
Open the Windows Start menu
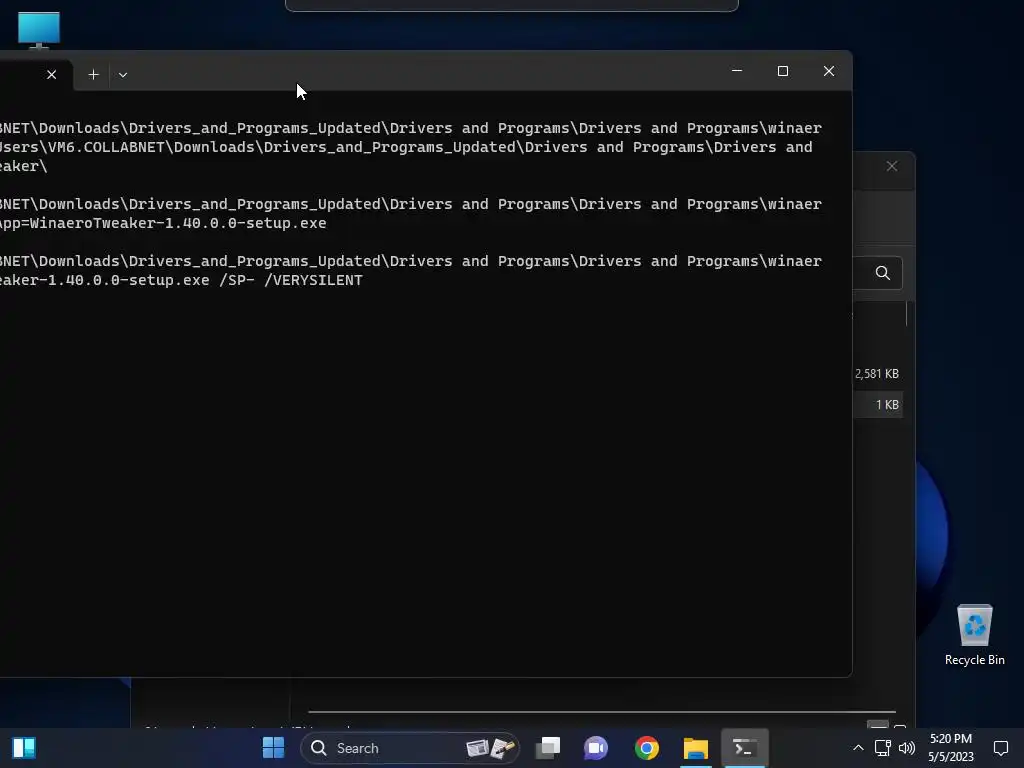tap(273, 748)
